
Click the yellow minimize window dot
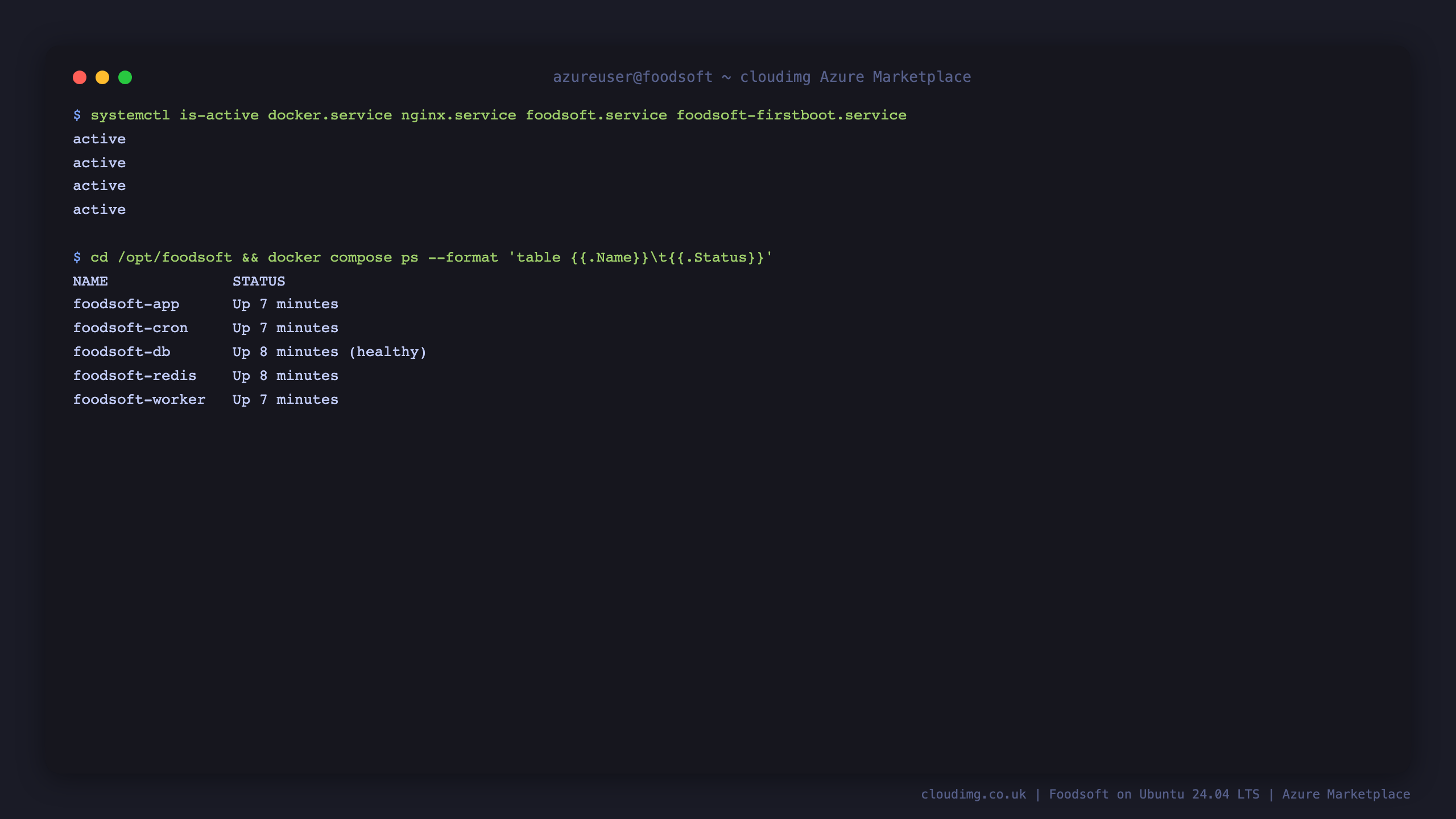(x=102, y=77)
